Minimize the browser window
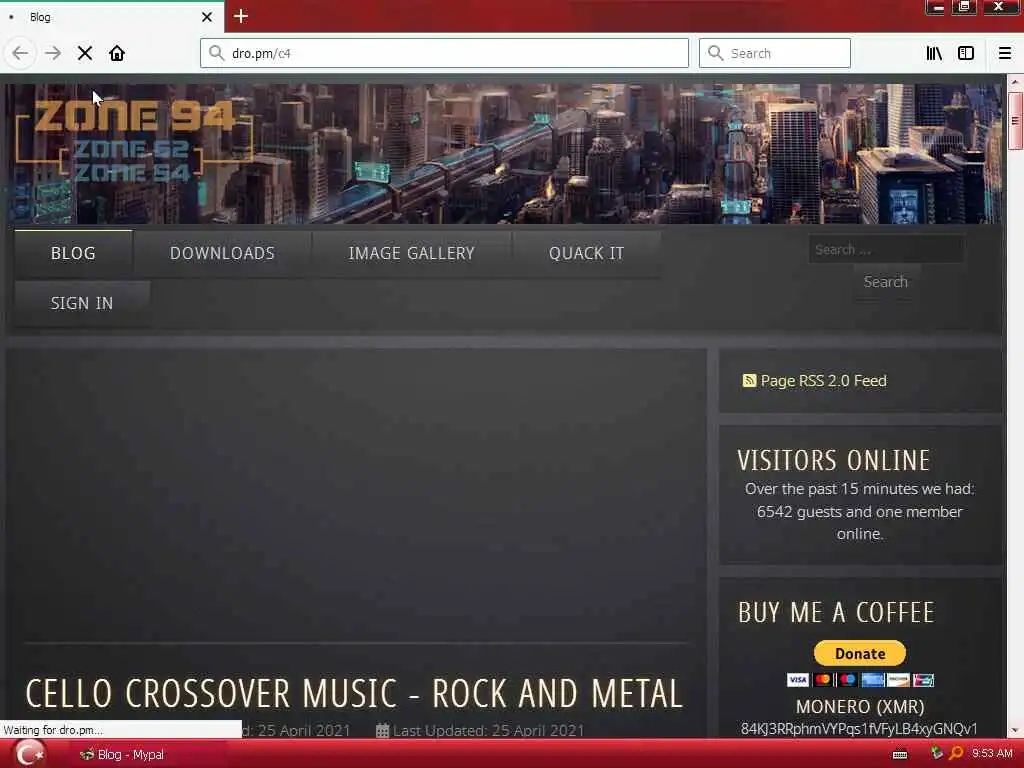 click(936, 7)
